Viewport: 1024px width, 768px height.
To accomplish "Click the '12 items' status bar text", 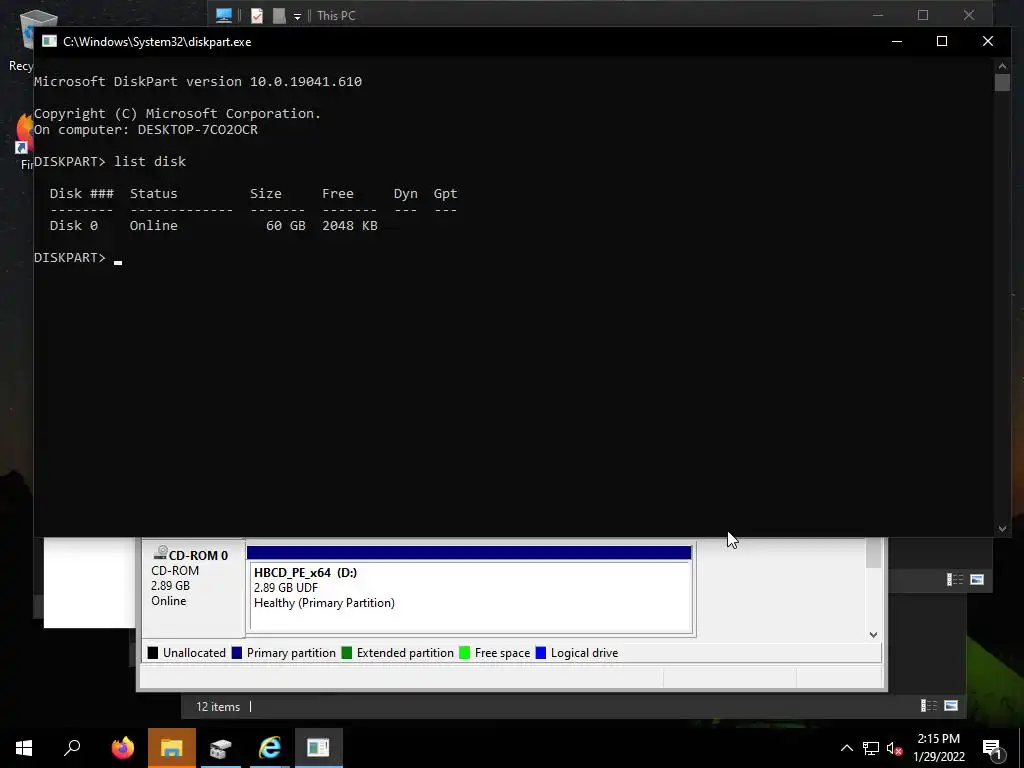I will pos(218,707).
